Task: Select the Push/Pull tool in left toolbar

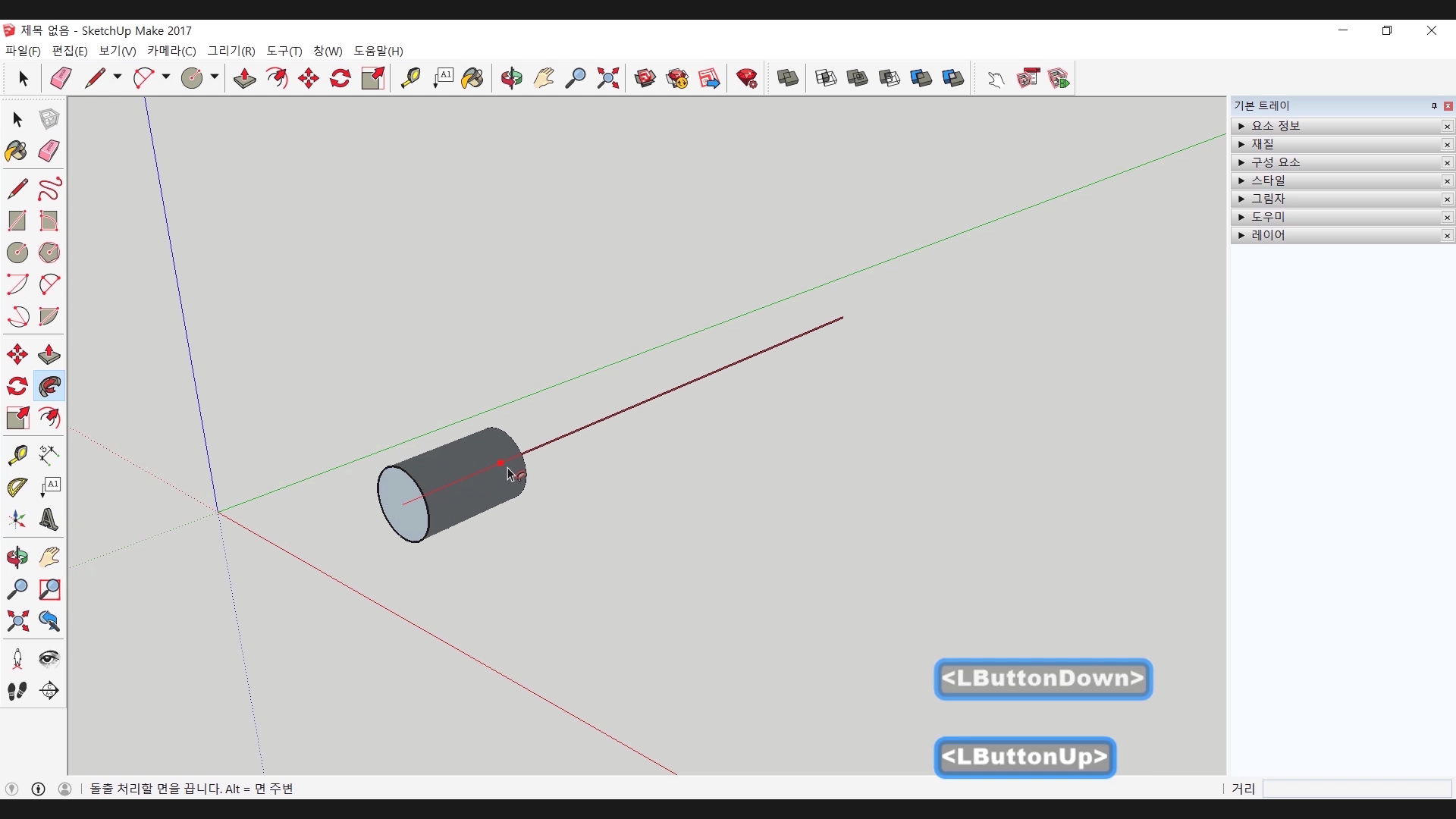Action: pos(49,355)
